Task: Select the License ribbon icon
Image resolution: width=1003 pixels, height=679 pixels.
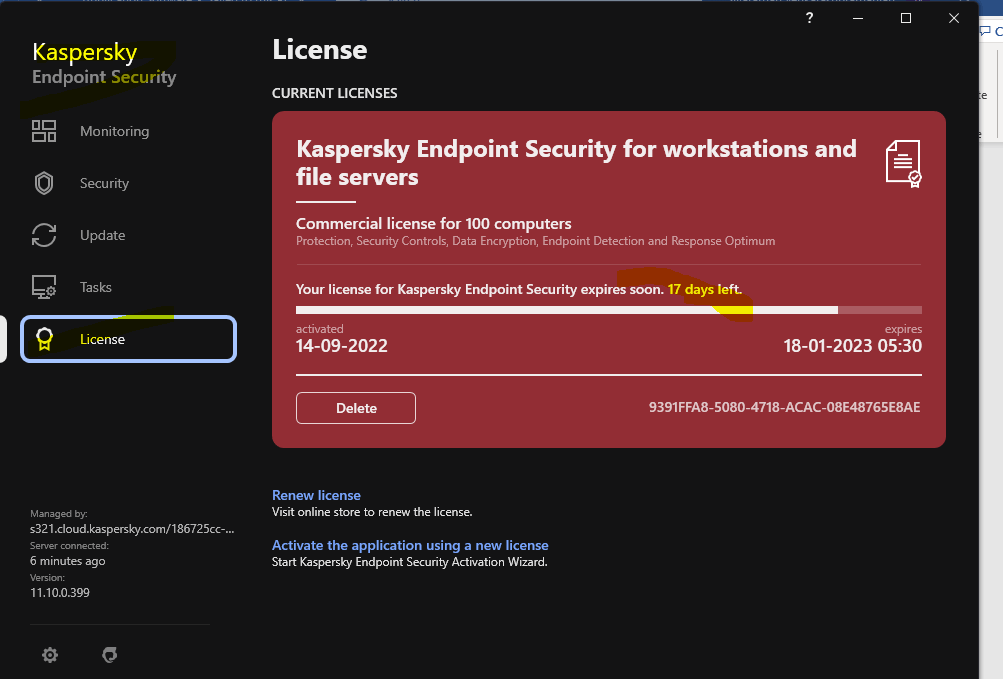Action: [x=44, y=339]
